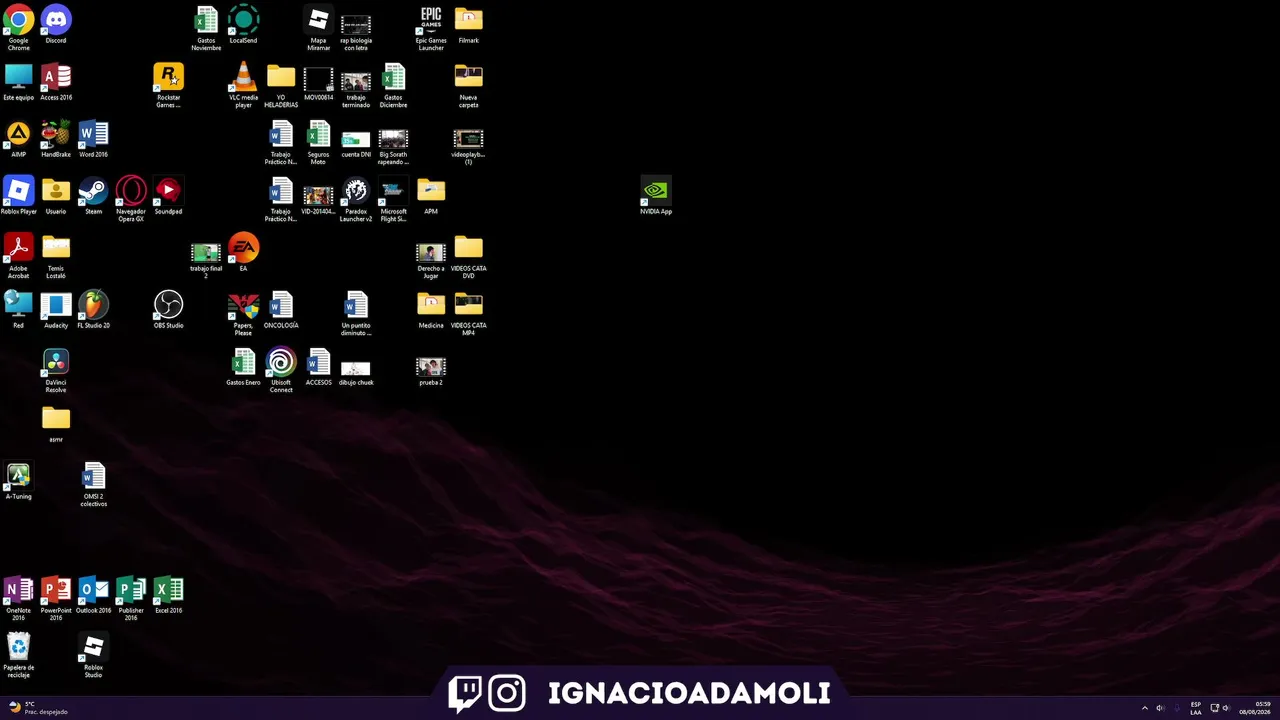Select the APM folder
Viewport: 1280px width, 720px height.
[x=431, y=191]
